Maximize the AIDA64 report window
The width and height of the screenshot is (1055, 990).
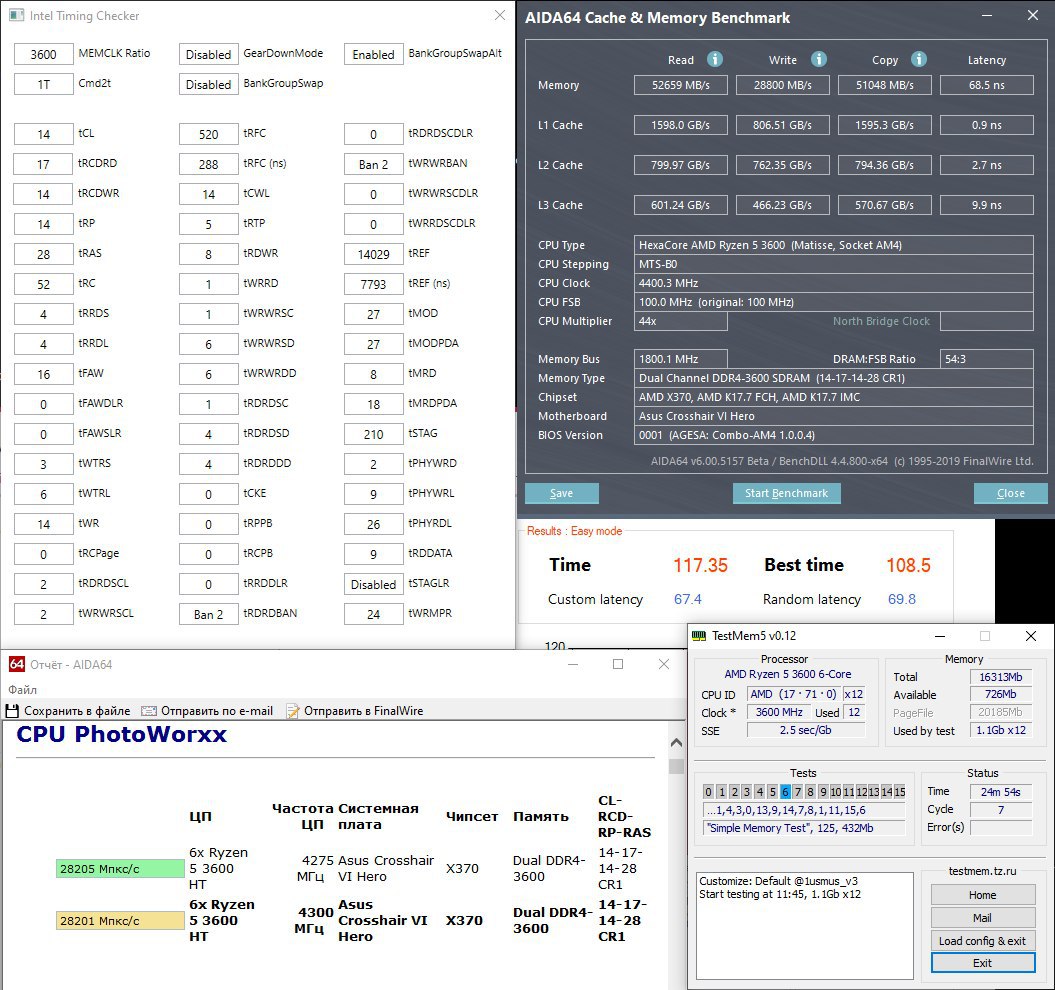(x=618, y=664)
